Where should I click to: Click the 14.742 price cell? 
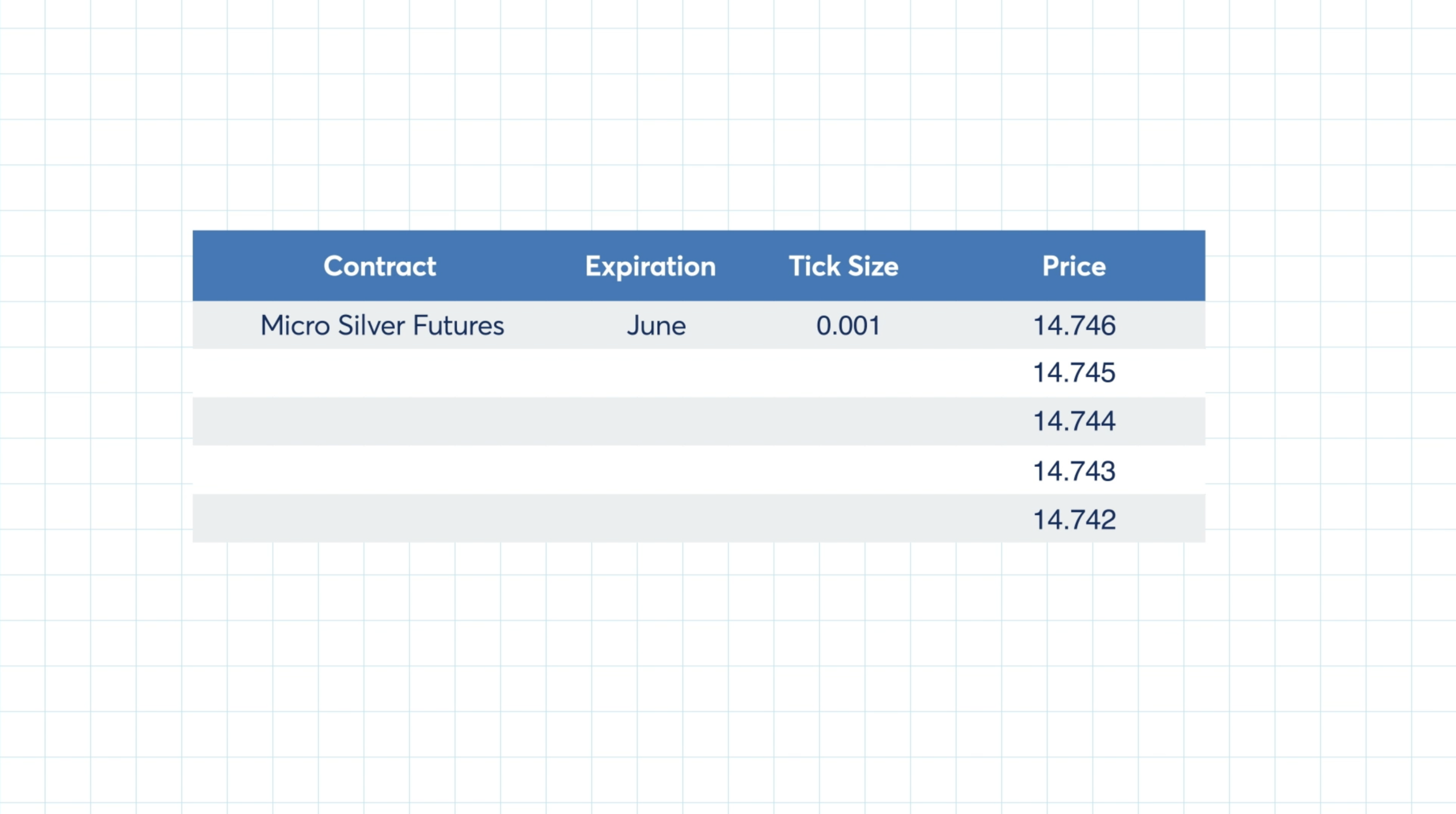[1074, 519]
